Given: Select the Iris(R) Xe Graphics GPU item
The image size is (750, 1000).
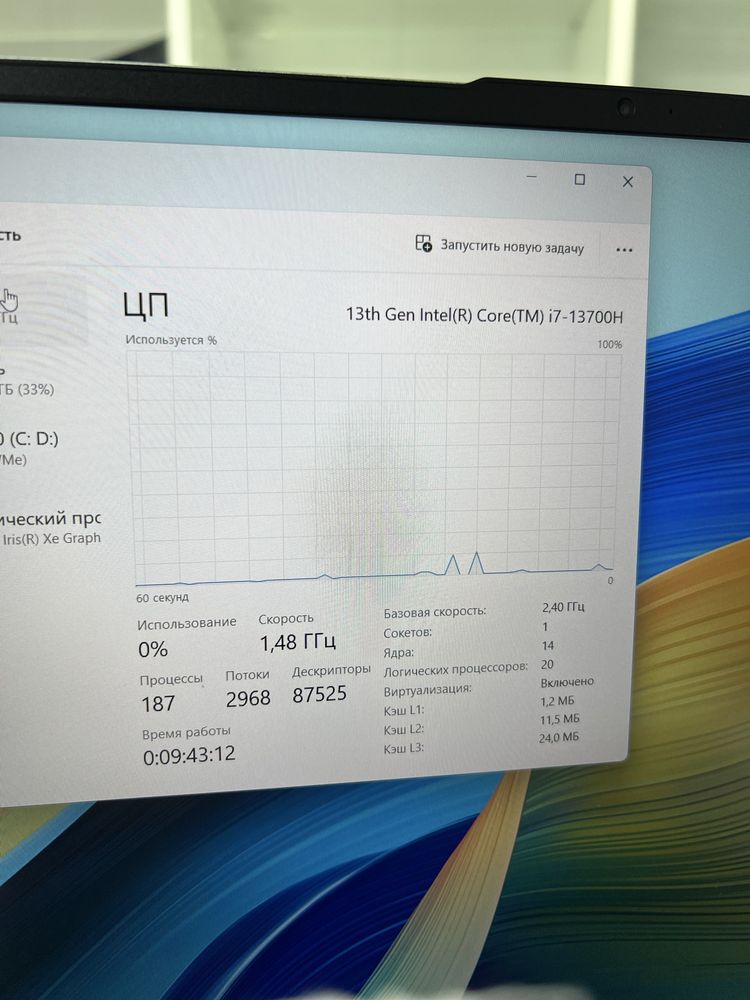Looking at the screenshot, I should [51, 528].
